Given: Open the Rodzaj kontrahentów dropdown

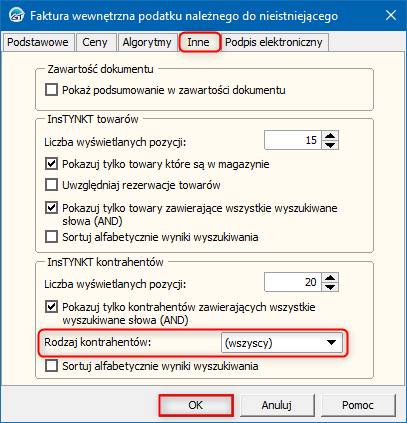Looking at the screenshot, I should tap(282, 343).
